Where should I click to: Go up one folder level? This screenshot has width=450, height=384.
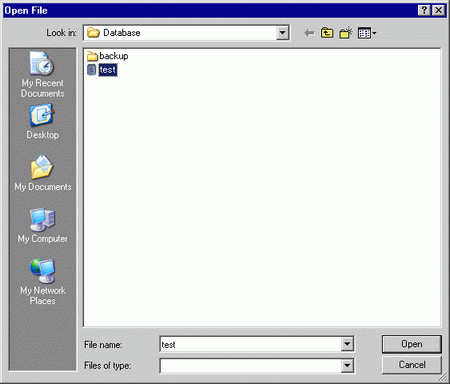click(327, 33)
